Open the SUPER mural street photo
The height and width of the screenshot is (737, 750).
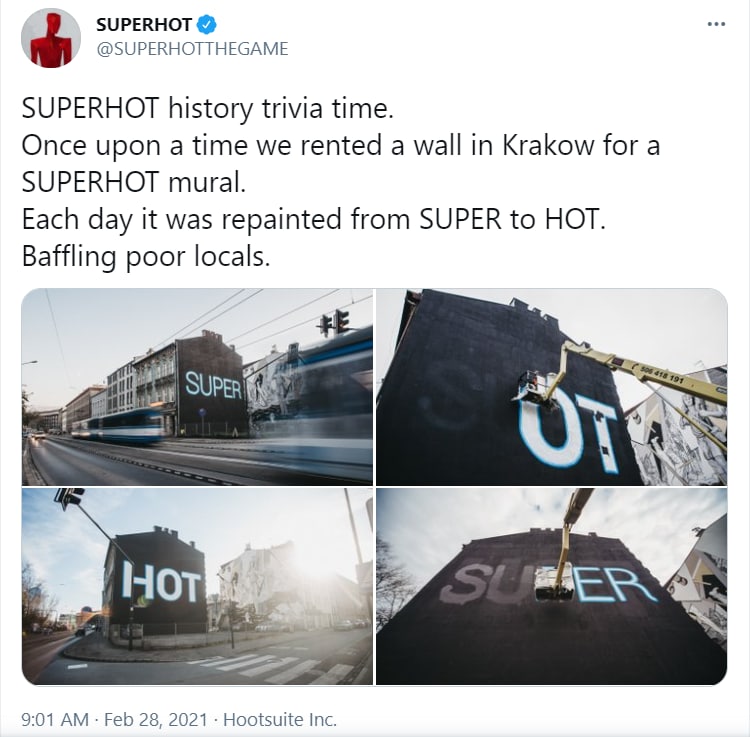pos(197,387)
